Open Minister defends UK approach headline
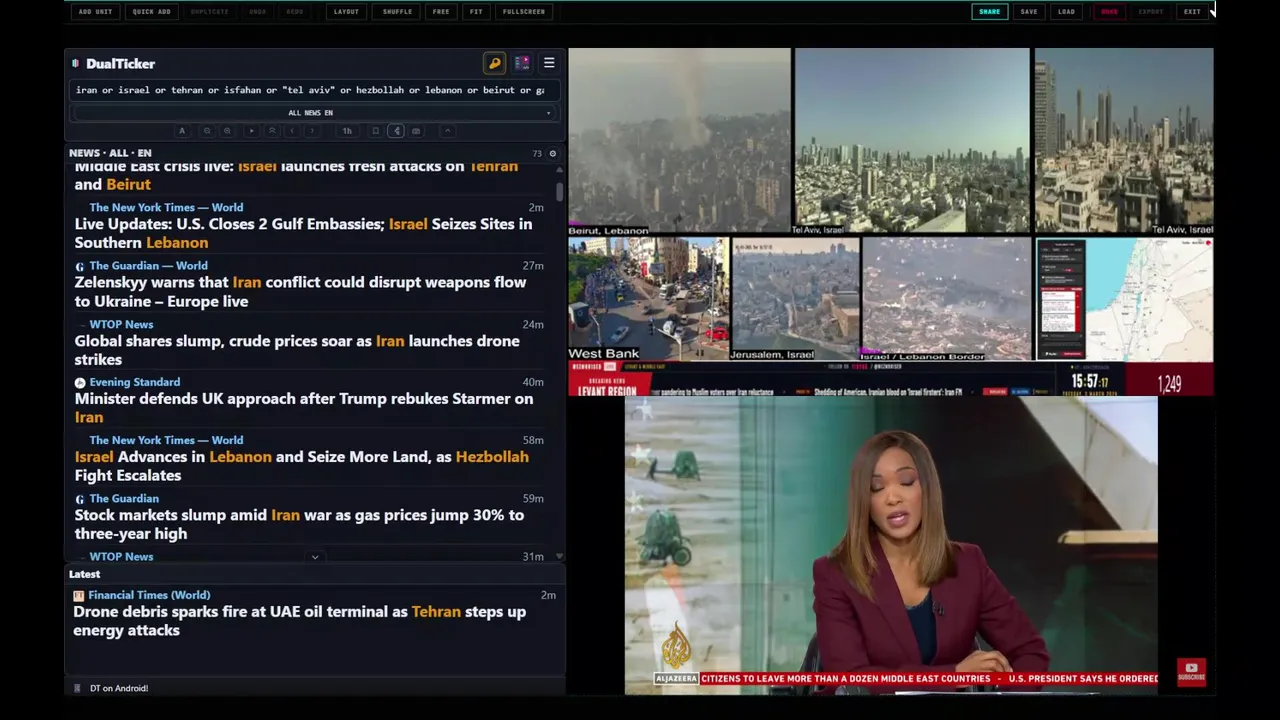 coord(303,408)
